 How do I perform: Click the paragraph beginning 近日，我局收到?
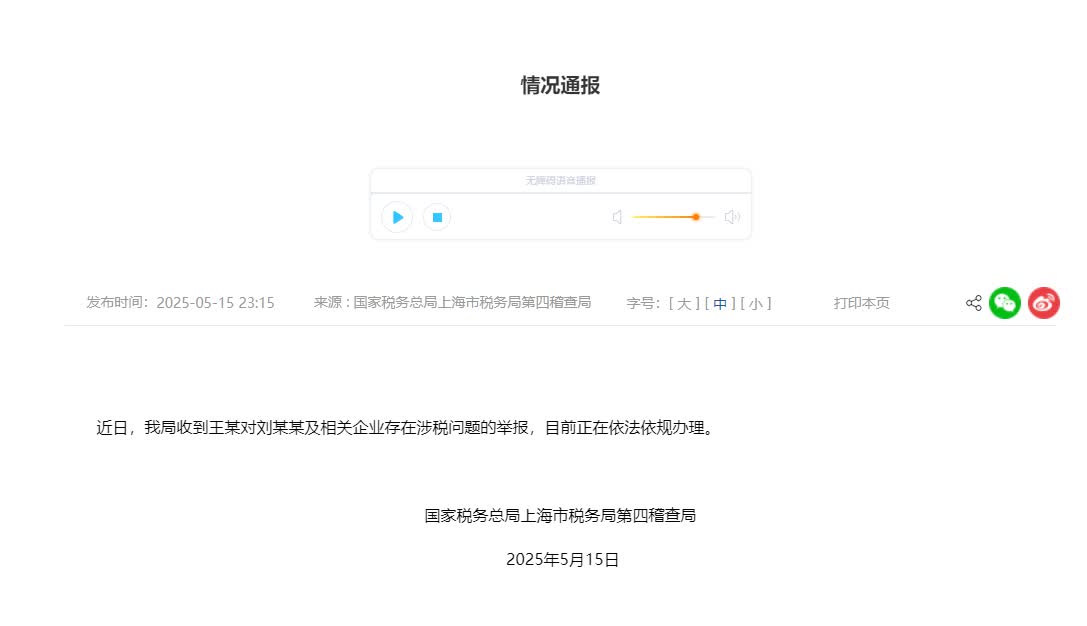[x=406, y=428]
